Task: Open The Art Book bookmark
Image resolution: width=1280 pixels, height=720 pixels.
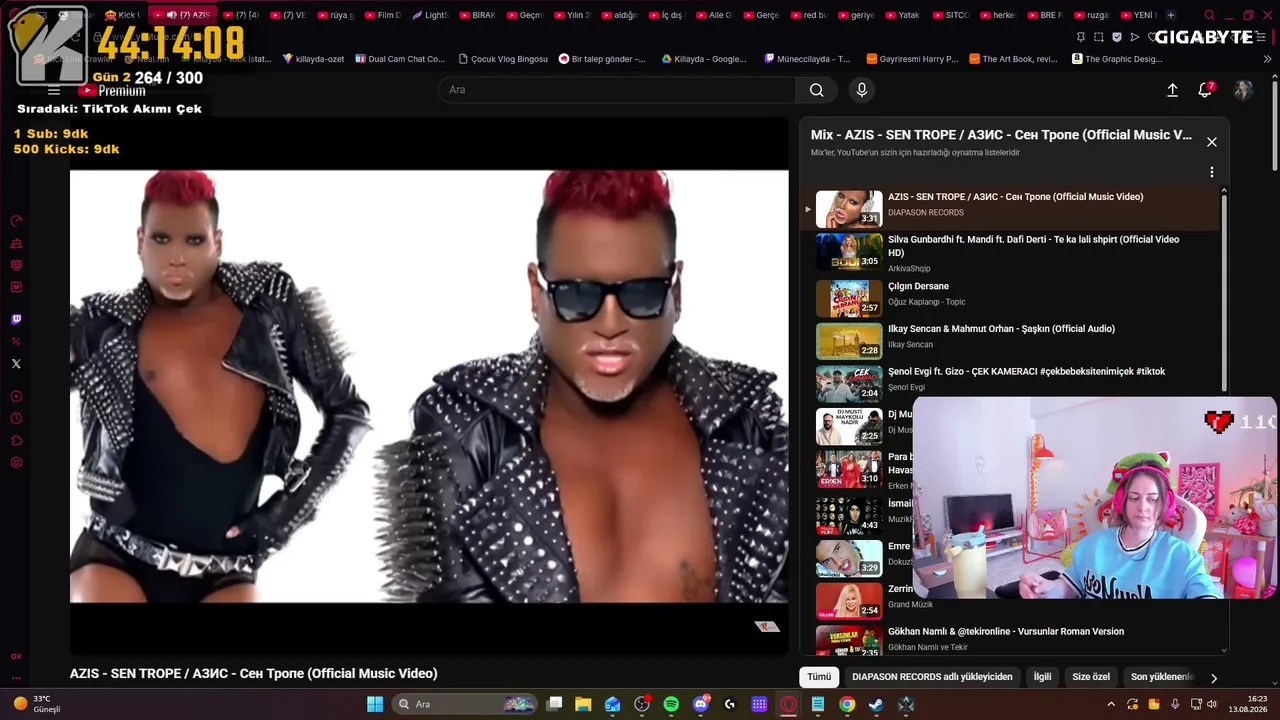Action: click(1013, 59)
